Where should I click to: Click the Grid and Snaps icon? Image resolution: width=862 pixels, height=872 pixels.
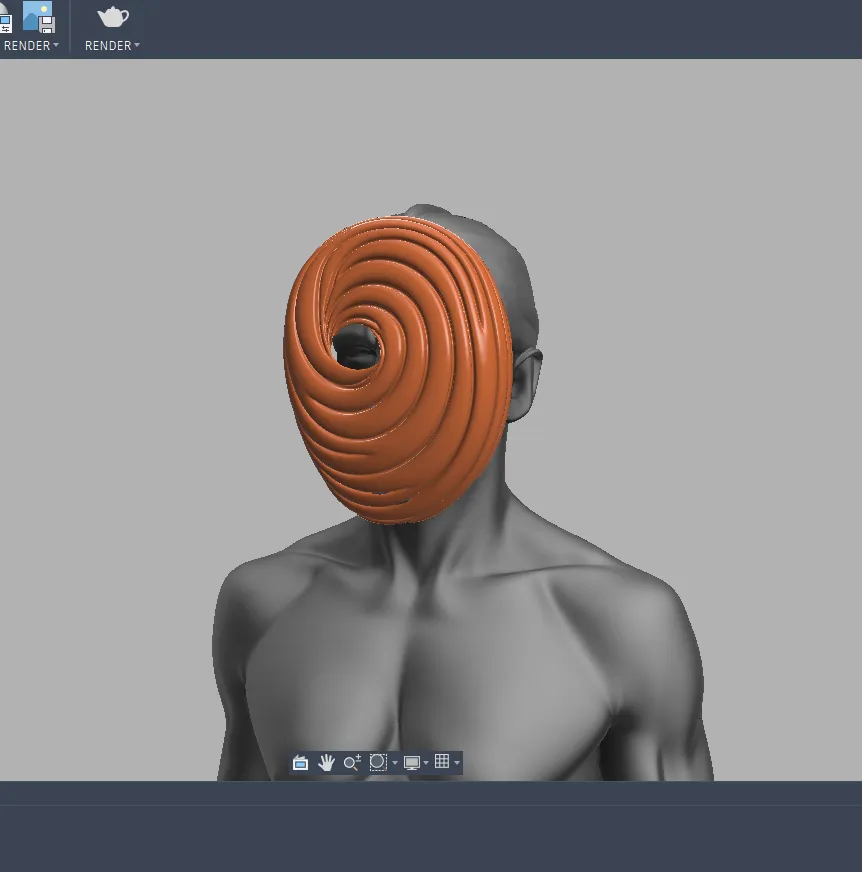click(442, 761)
